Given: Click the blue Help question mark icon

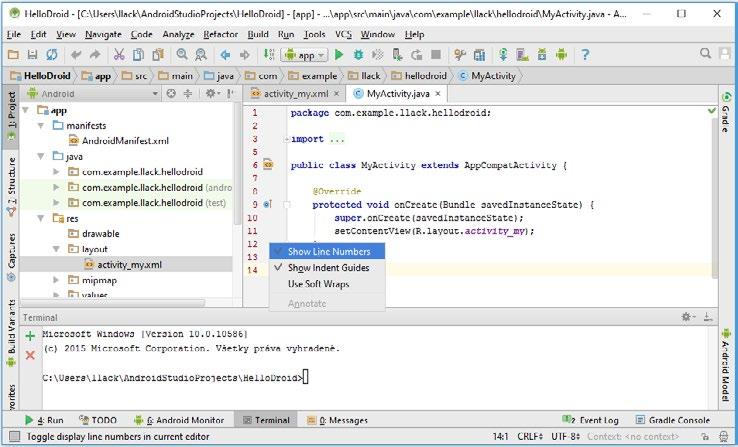Looking at the screenshot, I should (585, 55).
